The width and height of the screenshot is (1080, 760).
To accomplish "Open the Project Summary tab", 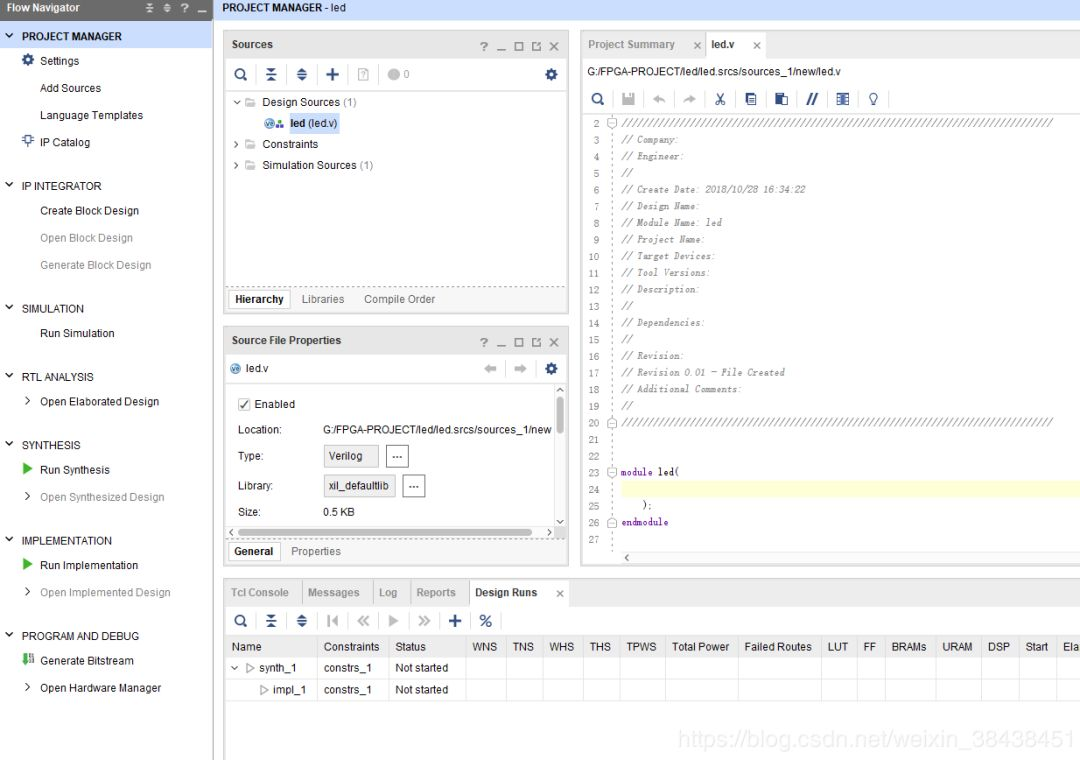I will coord(631,45).
